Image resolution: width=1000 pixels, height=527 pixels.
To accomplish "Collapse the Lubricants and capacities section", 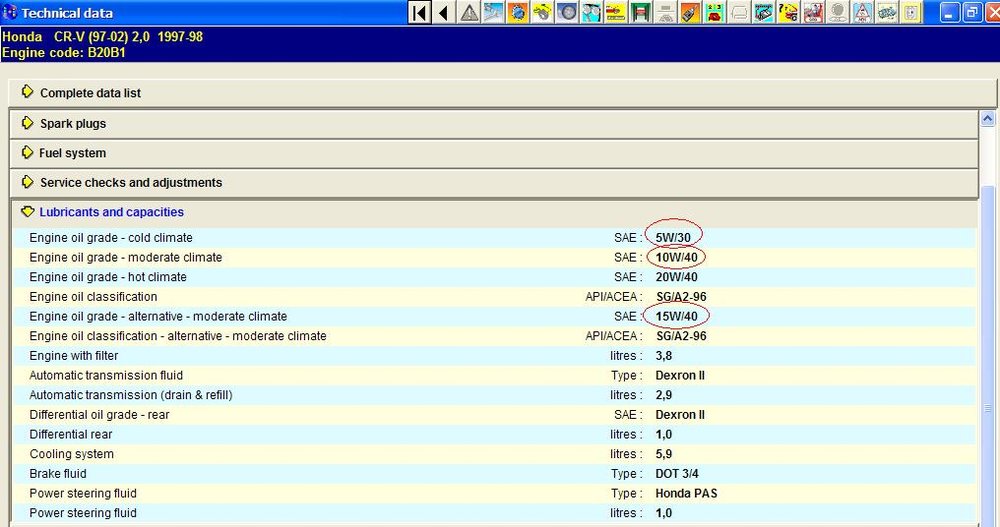I will point(494,212).
